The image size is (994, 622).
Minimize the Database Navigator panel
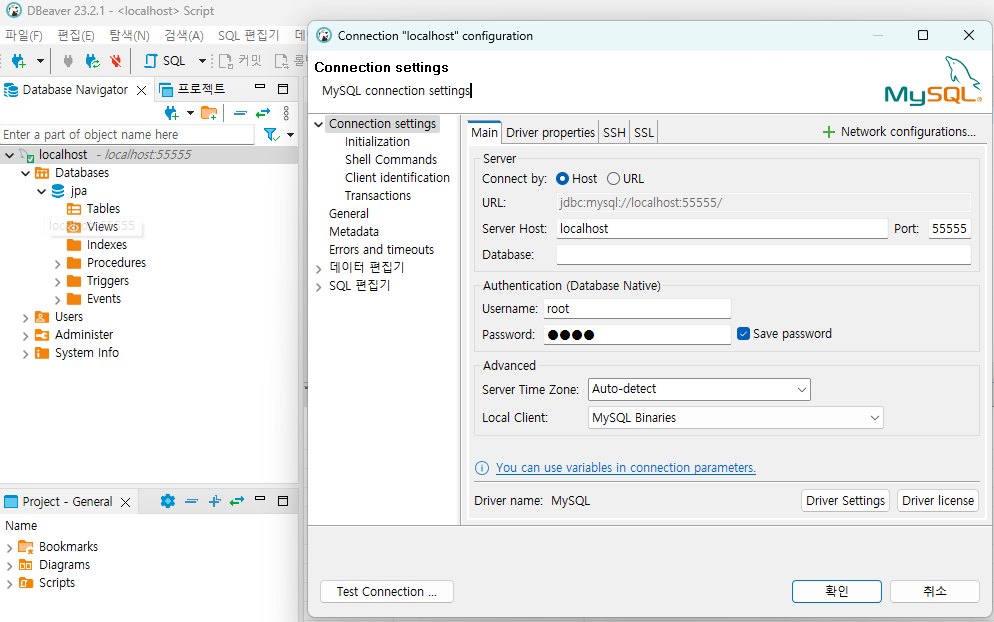260,87
